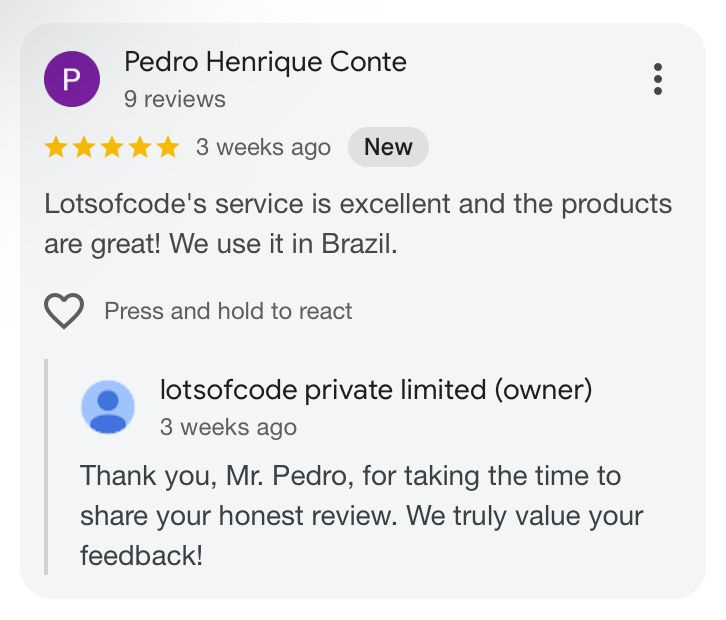726x620 pixels.
Task: Click "Press and hold to react" label
Action: pyautogui.click(x=228, y=311)
